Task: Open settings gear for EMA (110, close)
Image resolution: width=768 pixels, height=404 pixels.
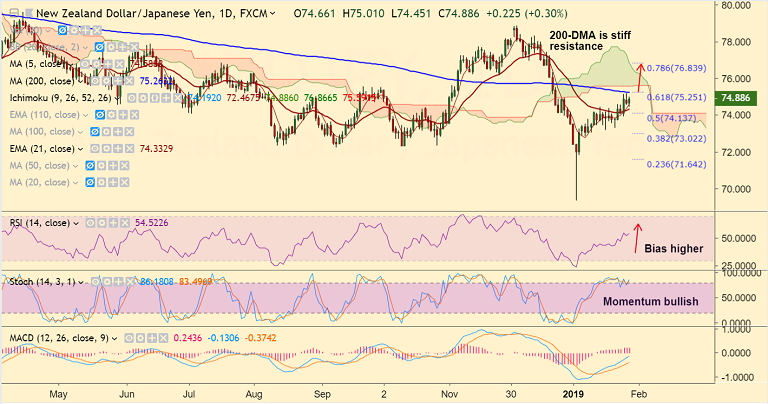Action: click(112, 115)
